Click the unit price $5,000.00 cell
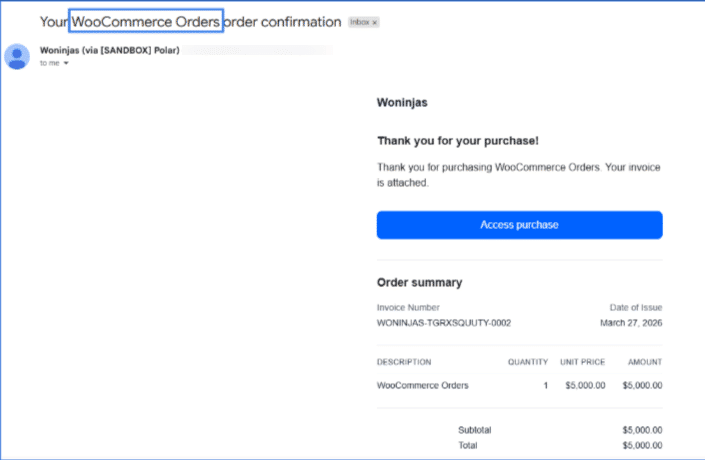Image resolution: width=705 pixels, height=460 pixels. (585, 385)
